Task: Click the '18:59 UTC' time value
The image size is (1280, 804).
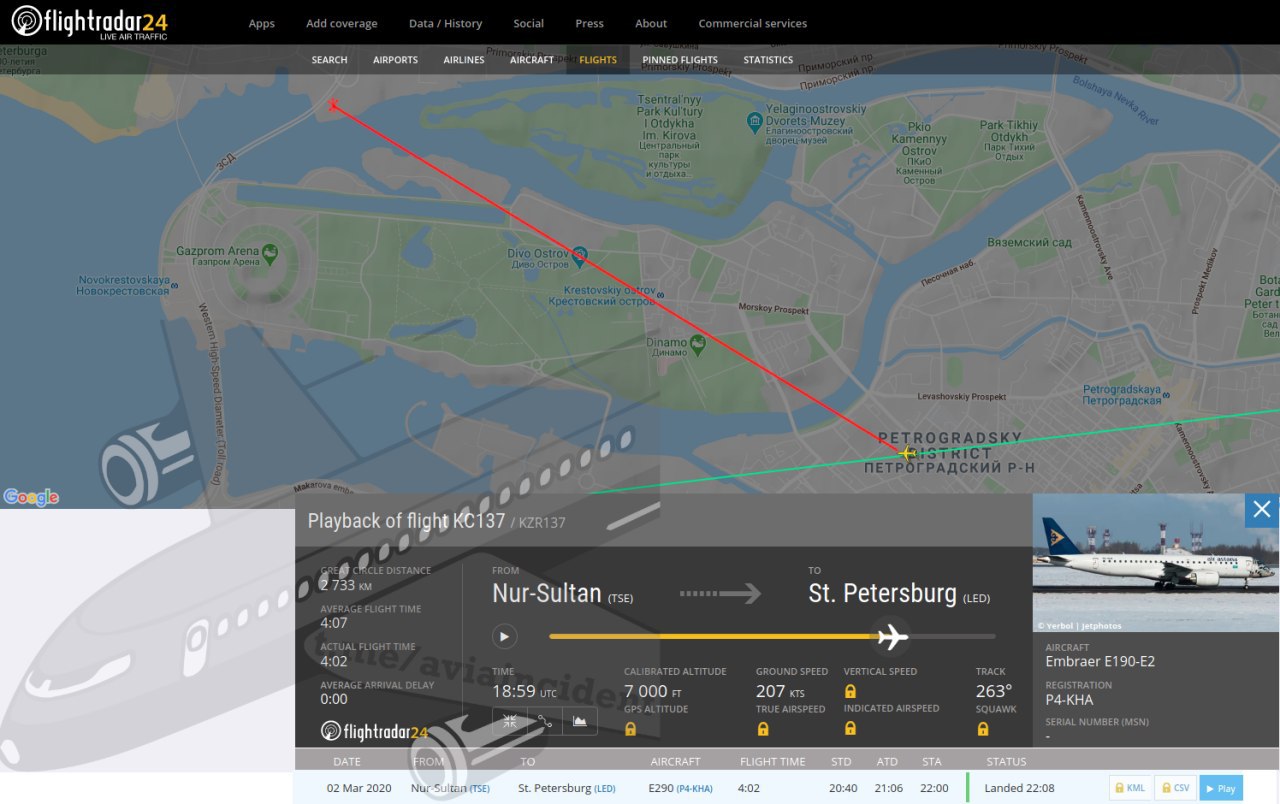Action: click(524, 691)
